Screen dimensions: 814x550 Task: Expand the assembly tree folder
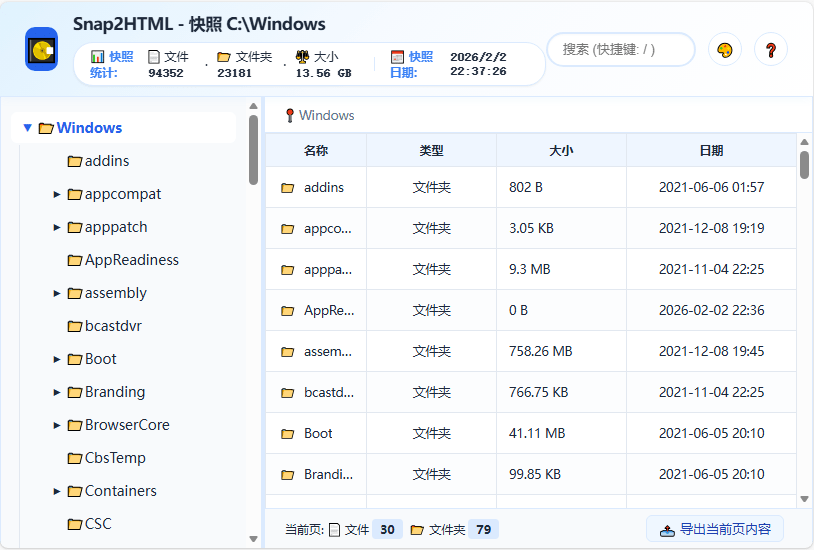[x=57, y=293]
